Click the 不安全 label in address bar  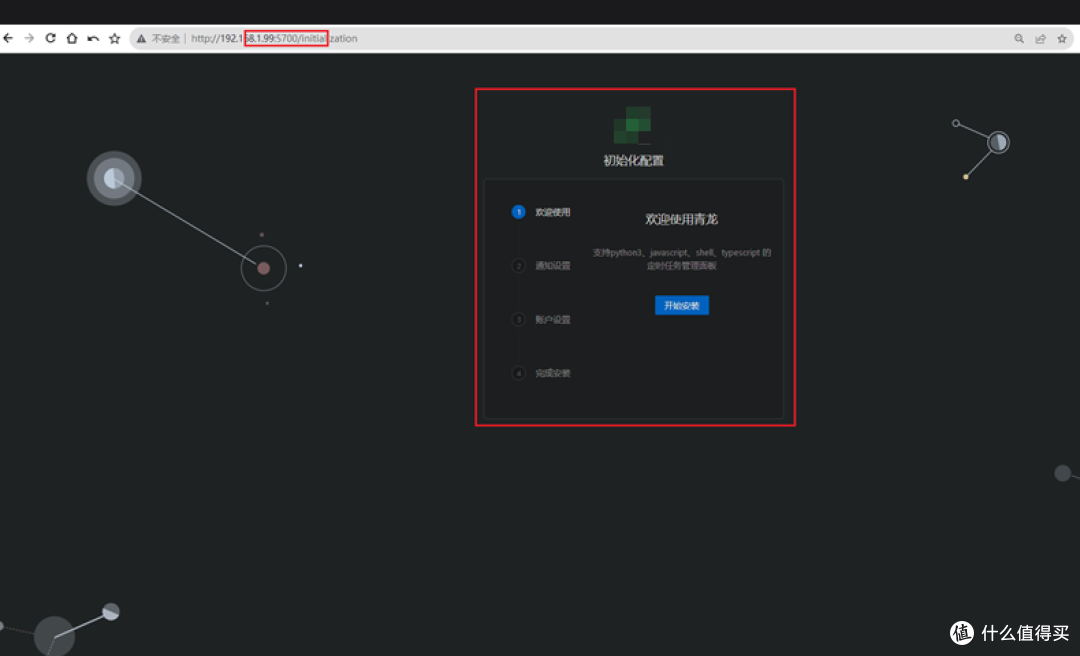pos(165,39)
